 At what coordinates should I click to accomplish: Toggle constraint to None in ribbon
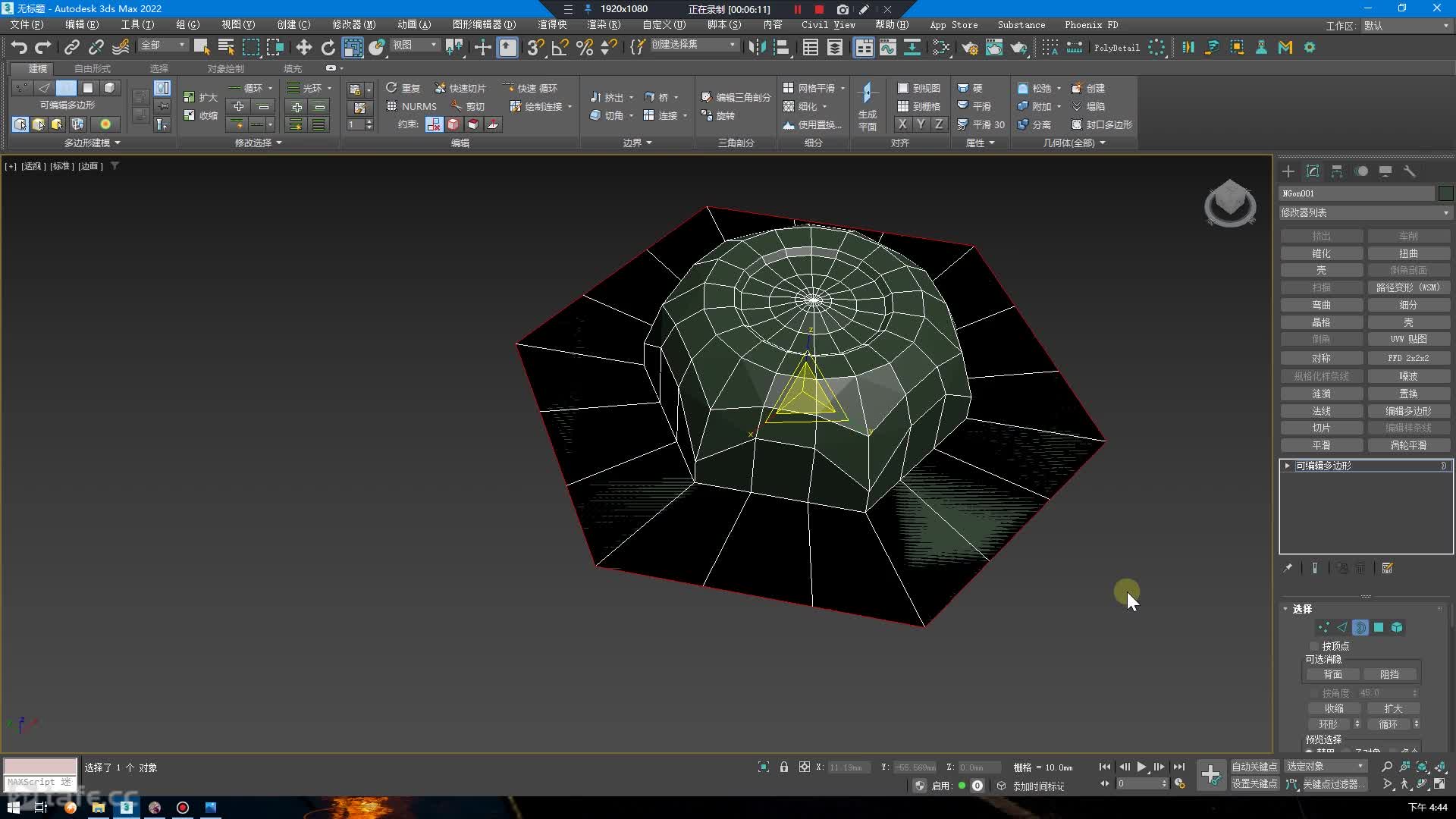pyautogui.click(x=434, y=124)
